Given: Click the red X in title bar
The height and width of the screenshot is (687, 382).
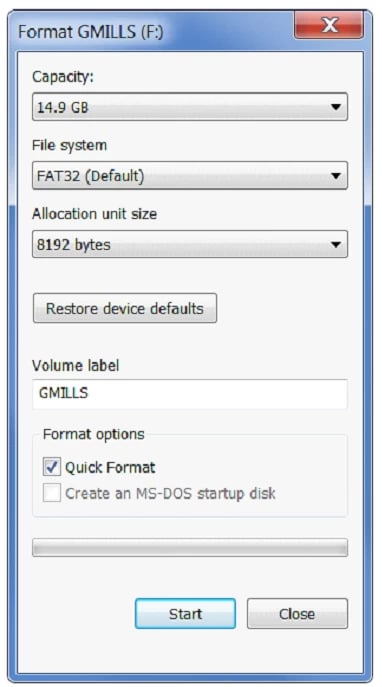Looking at the screenshot, I should click(329, 25).
